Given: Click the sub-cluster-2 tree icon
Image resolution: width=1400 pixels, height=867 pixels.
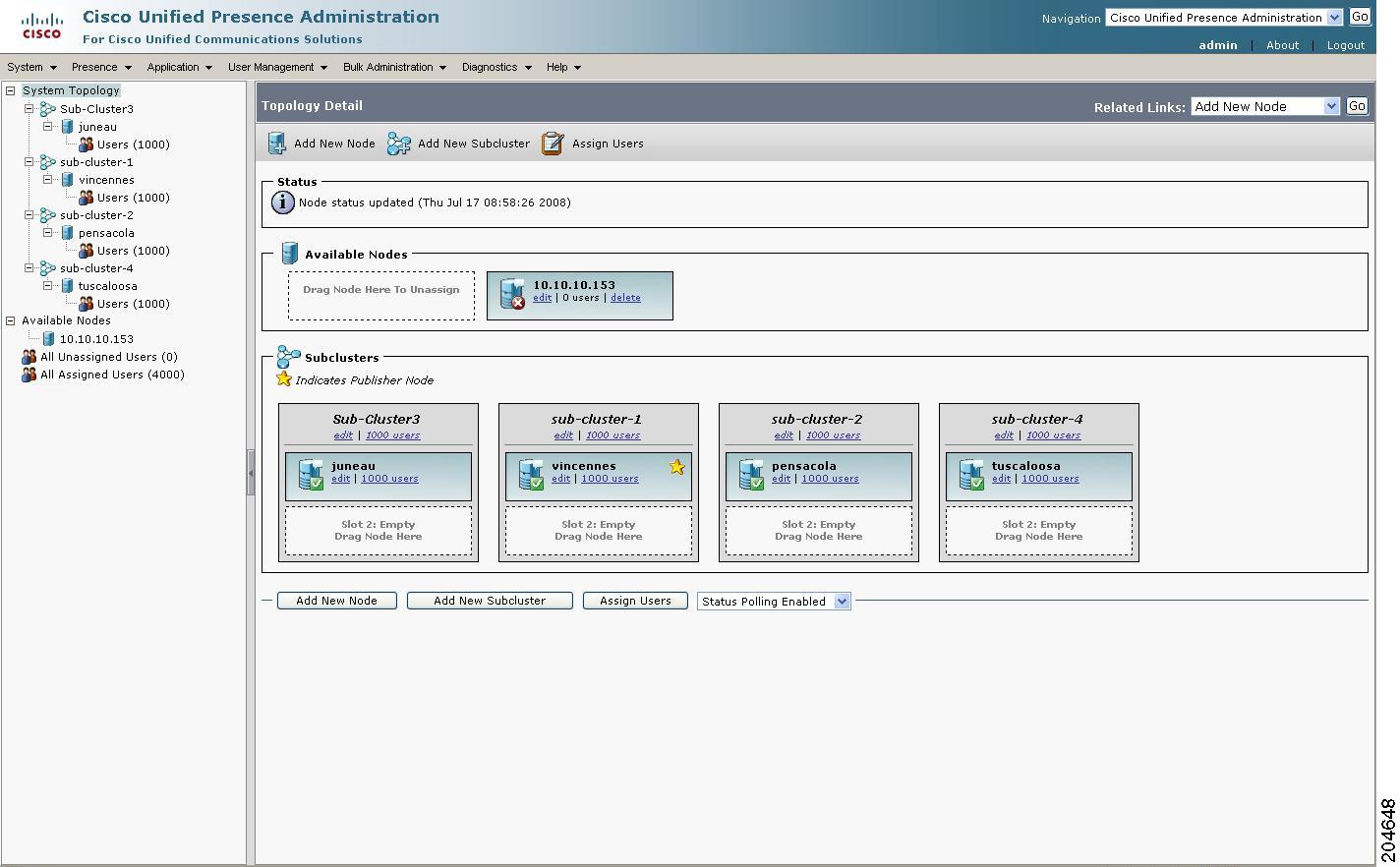Looking at the screenshot, I should pyautogui.click(x=47, y=215).
